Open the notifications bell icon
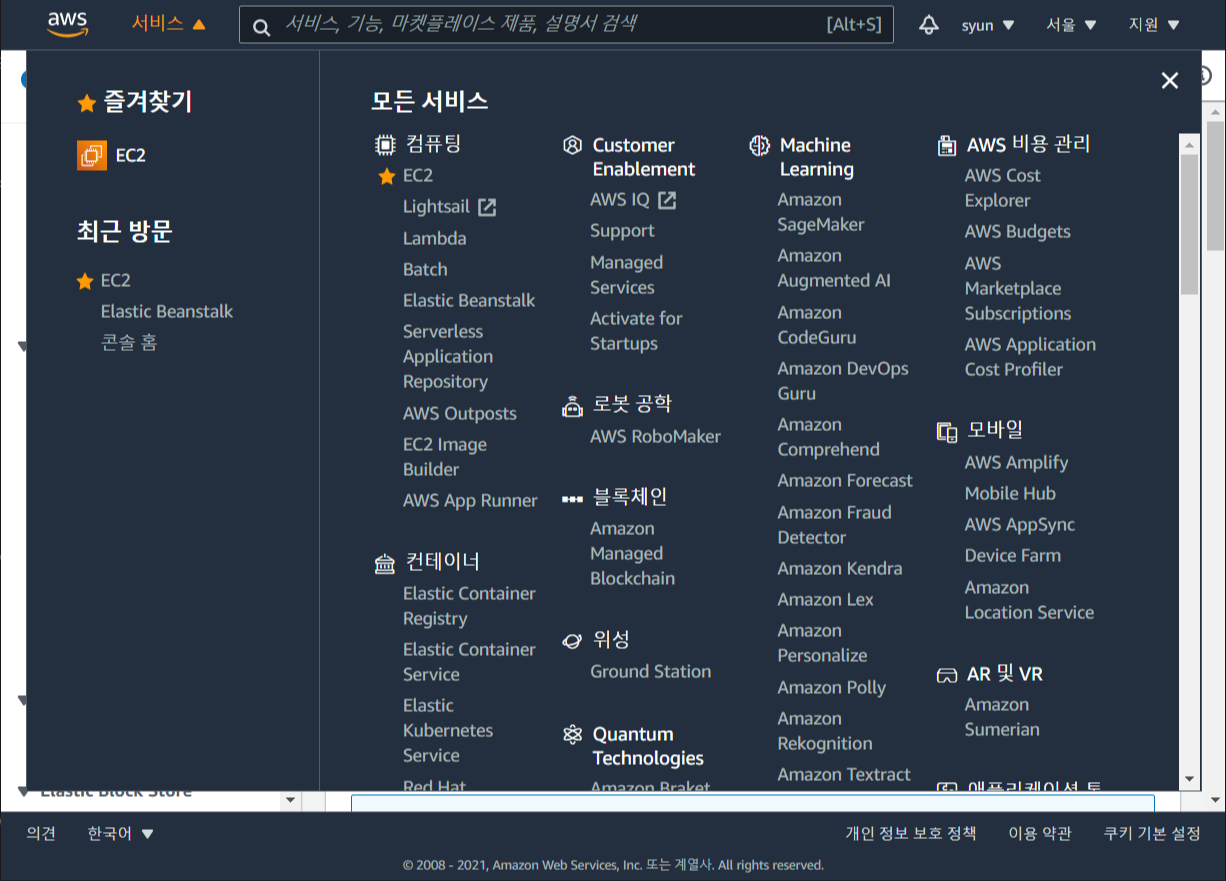Image resolution: width=1226 pixels, height=881 pixels. [929, 25]
